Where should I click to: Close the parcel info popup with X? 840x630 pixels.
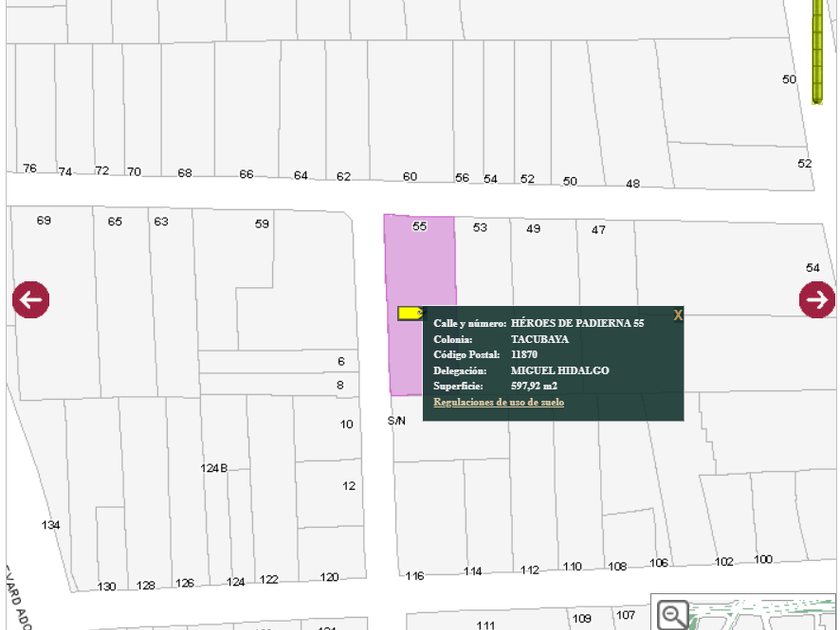point(678,315)
